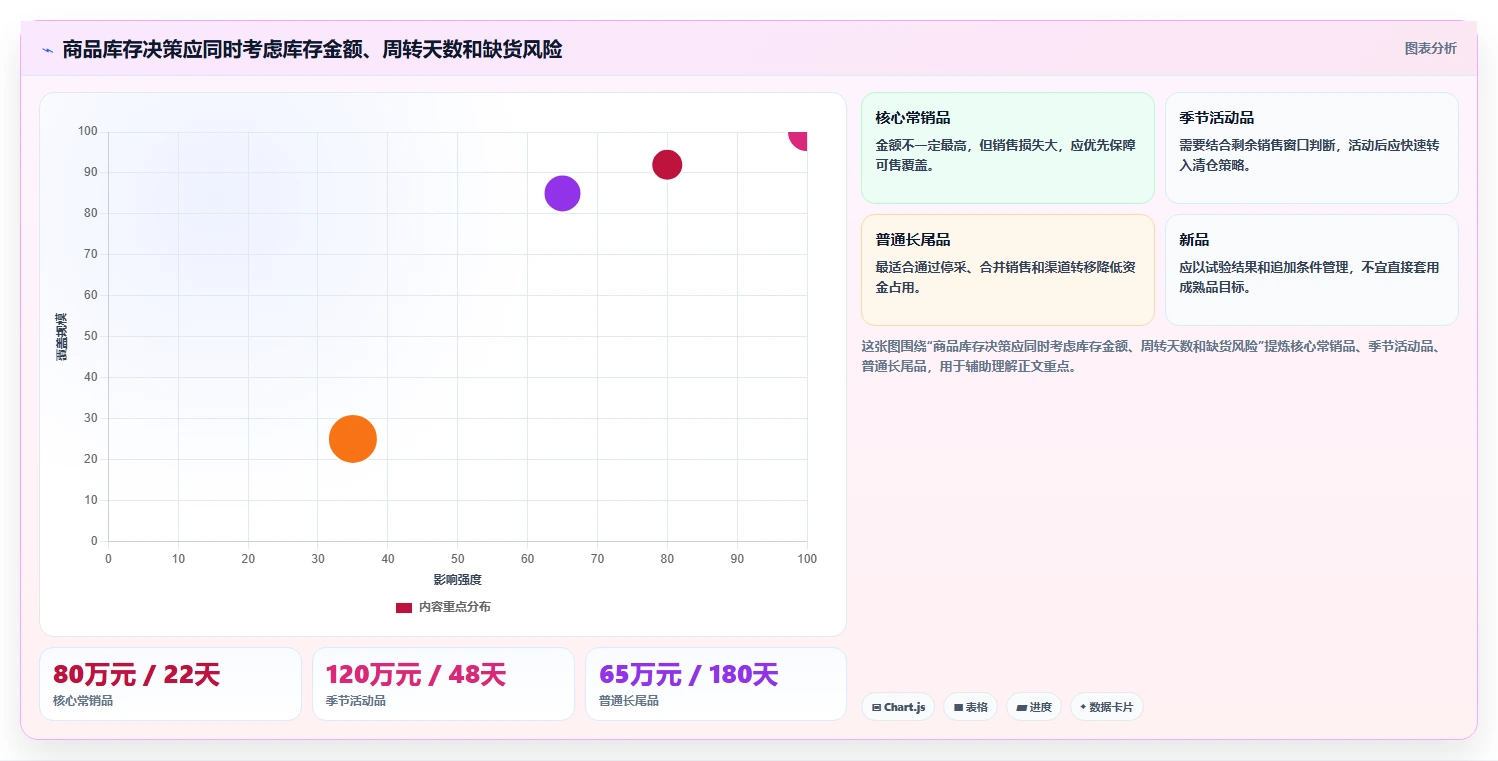Click the 图表分析 label in the header

[x=1431, y=48]
